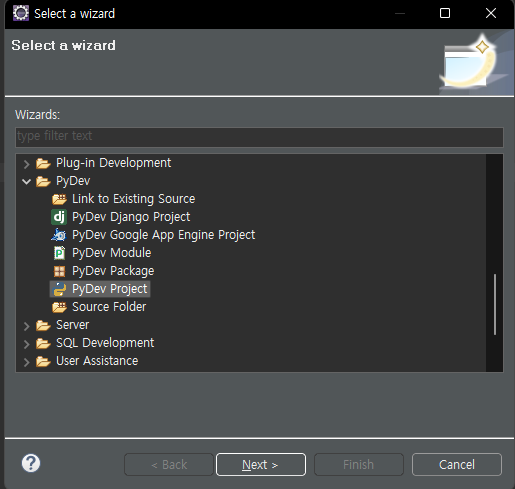Select PyDev Module wizard
The image size is (515, 489).
pyautogui.click(x=112, y=253)
